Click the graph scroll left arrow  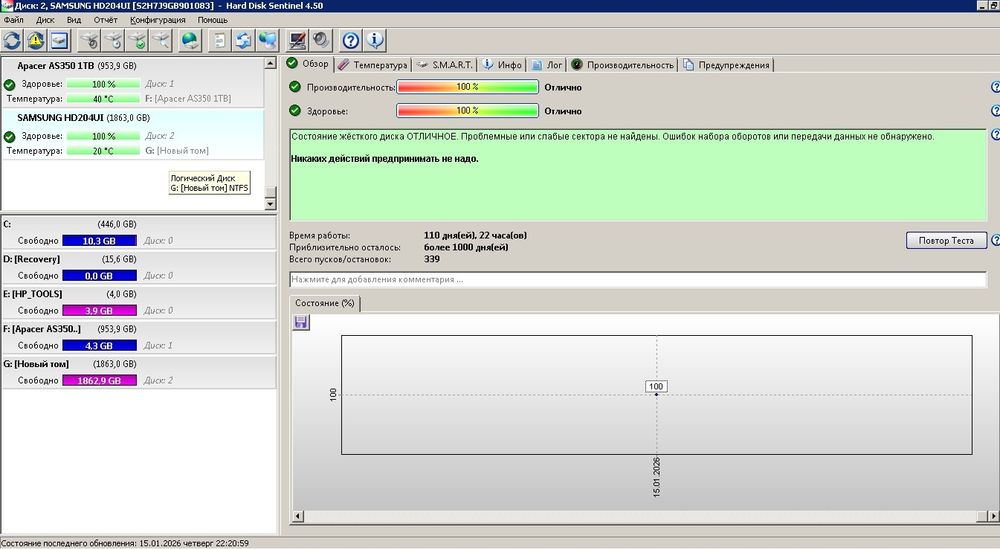298,515
